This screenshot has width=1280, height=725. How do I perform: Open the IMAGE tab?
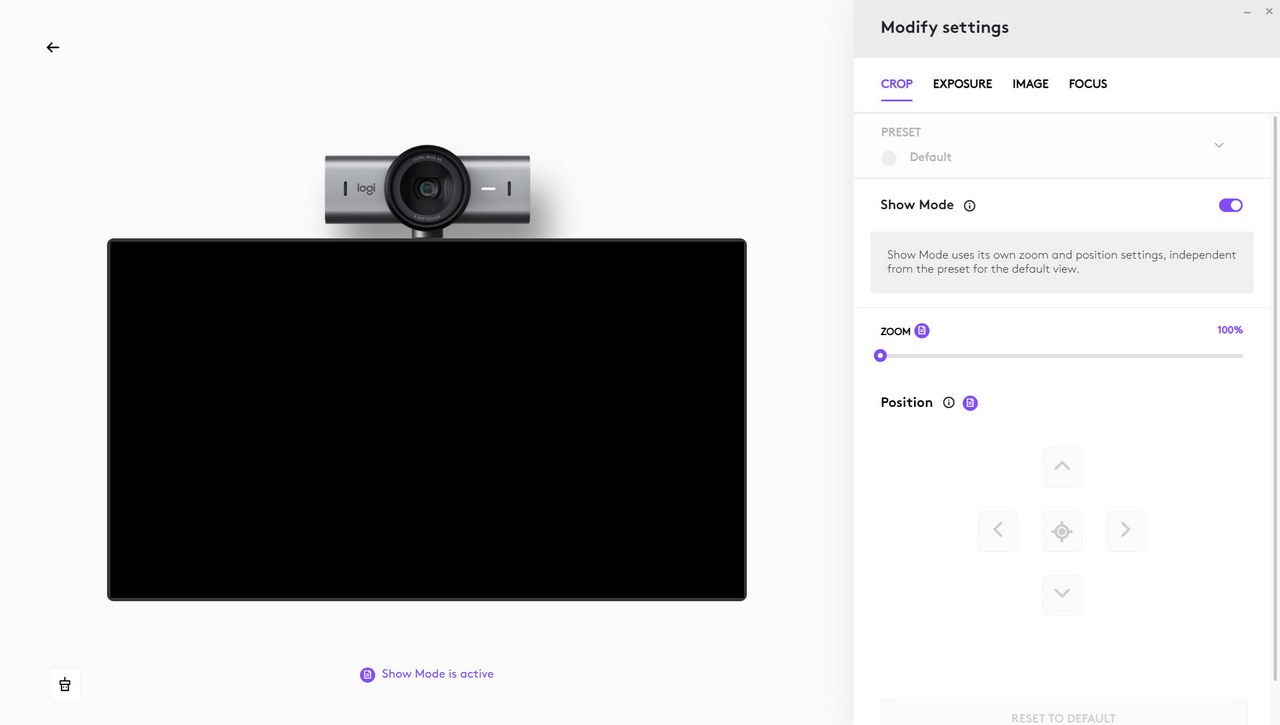(x=1030, y=84)
